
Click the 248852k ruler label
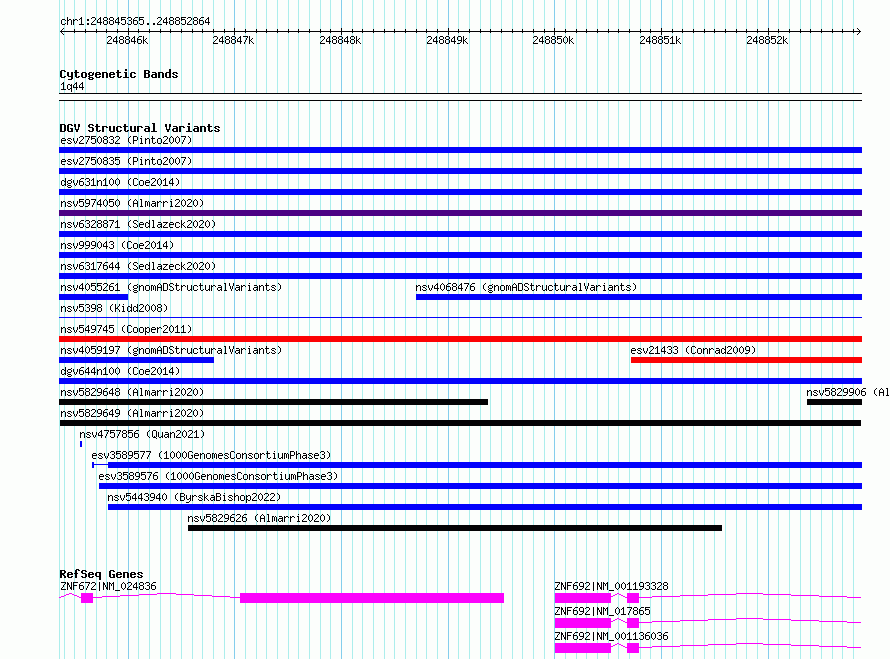[767, 40]
